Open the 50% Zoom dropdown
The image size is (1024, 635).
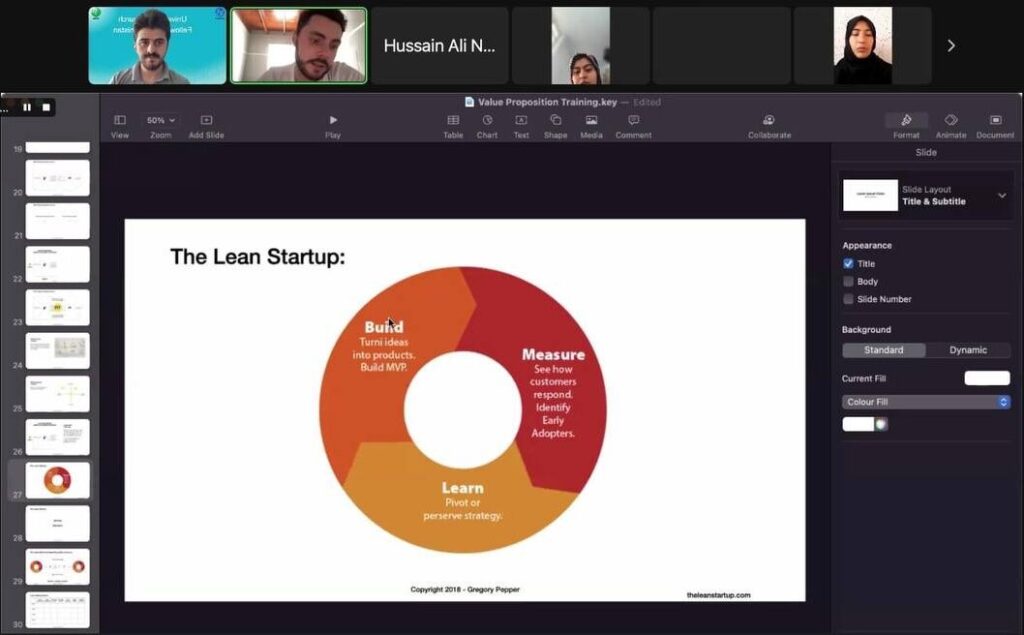coord(161,120)
